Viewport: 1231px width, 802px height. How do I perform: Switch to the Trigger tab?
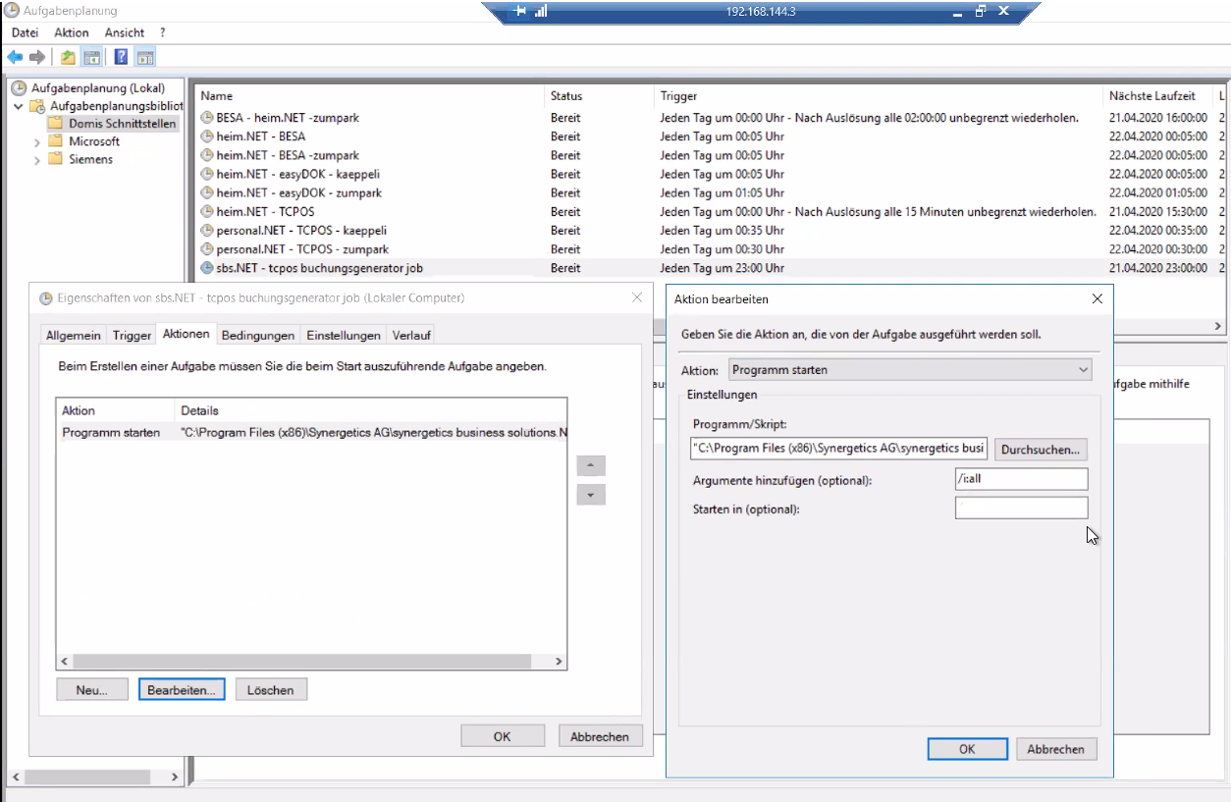[x=132, y=336]
